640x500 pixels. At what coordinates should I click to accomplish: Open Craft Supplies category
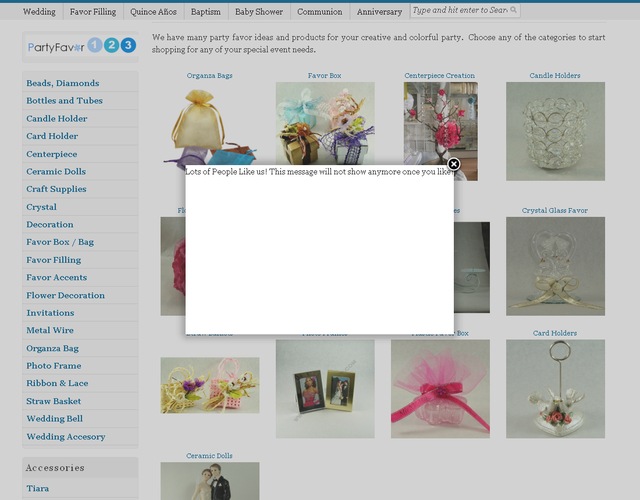click(56, 189)
